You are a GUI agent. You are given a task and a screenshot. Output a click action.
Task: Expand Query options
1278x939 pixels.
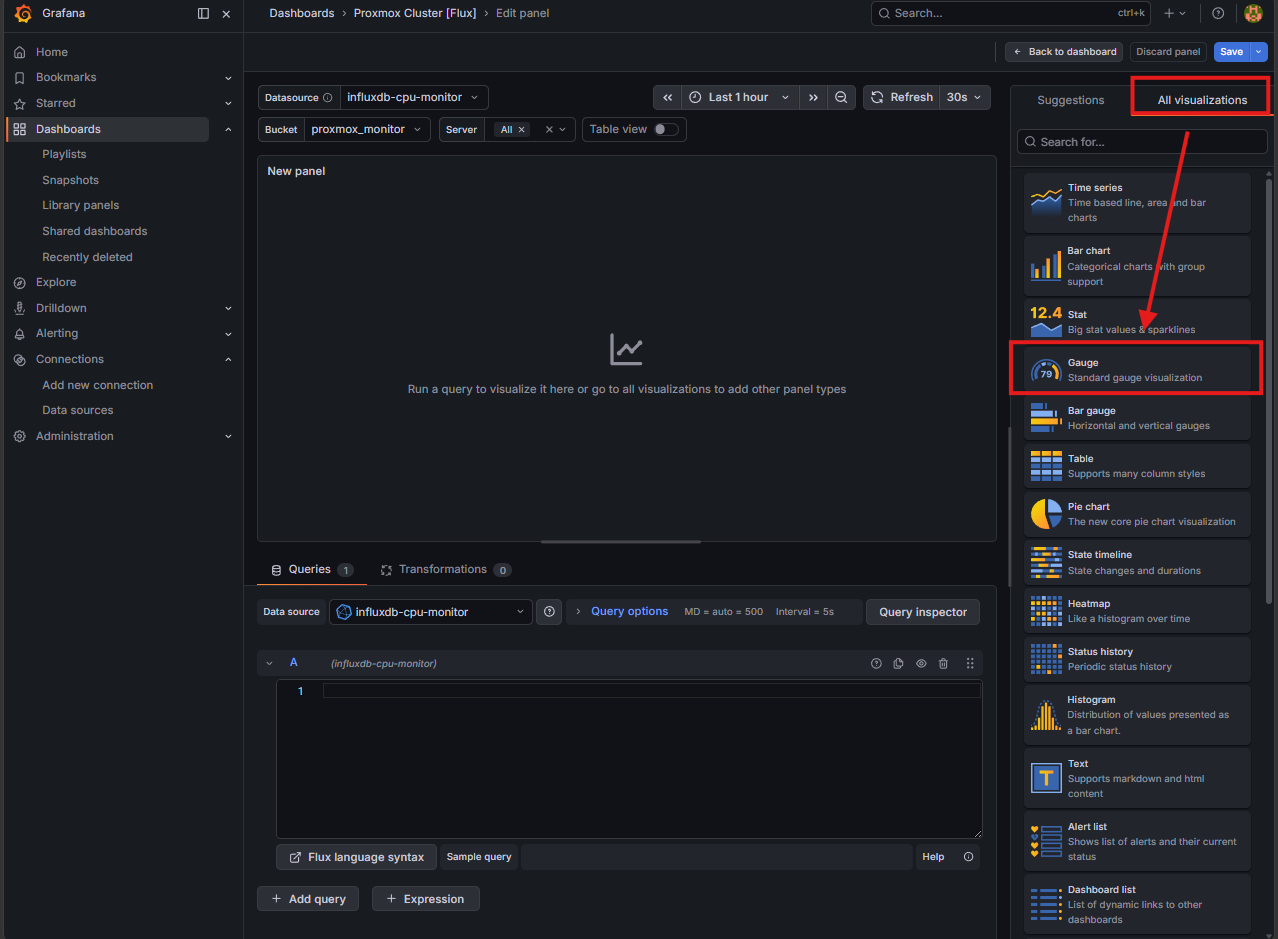pos(629,612)
